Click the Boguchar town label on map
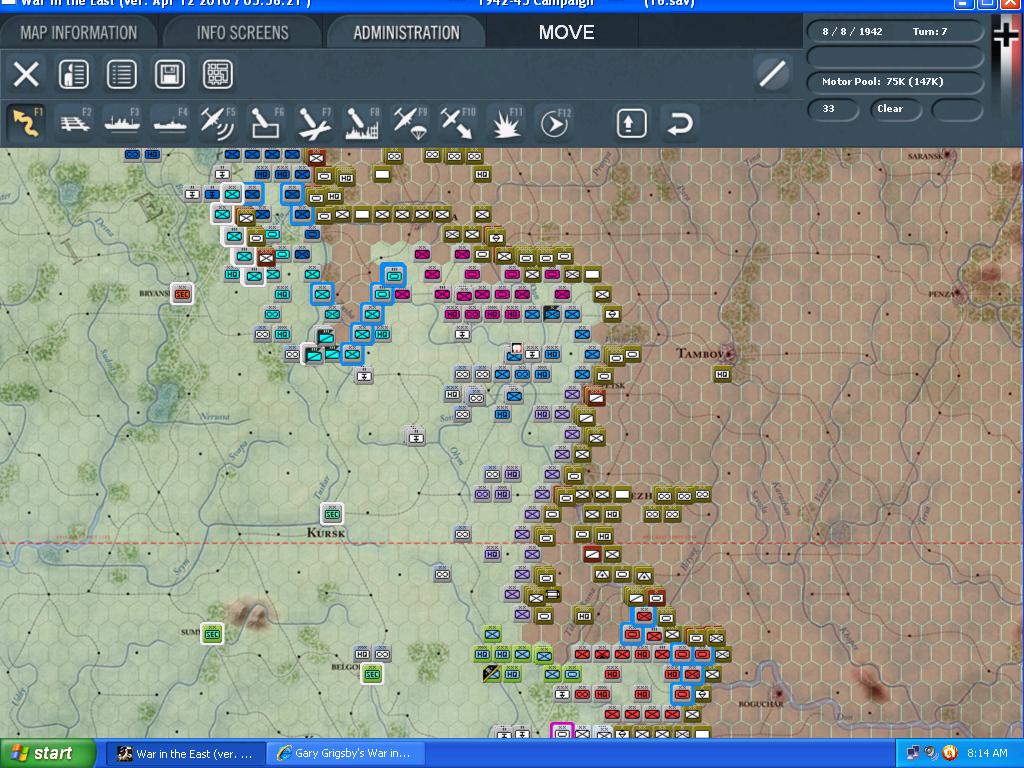This screenshot has height=768, width=1024. [x=760, y=704]
